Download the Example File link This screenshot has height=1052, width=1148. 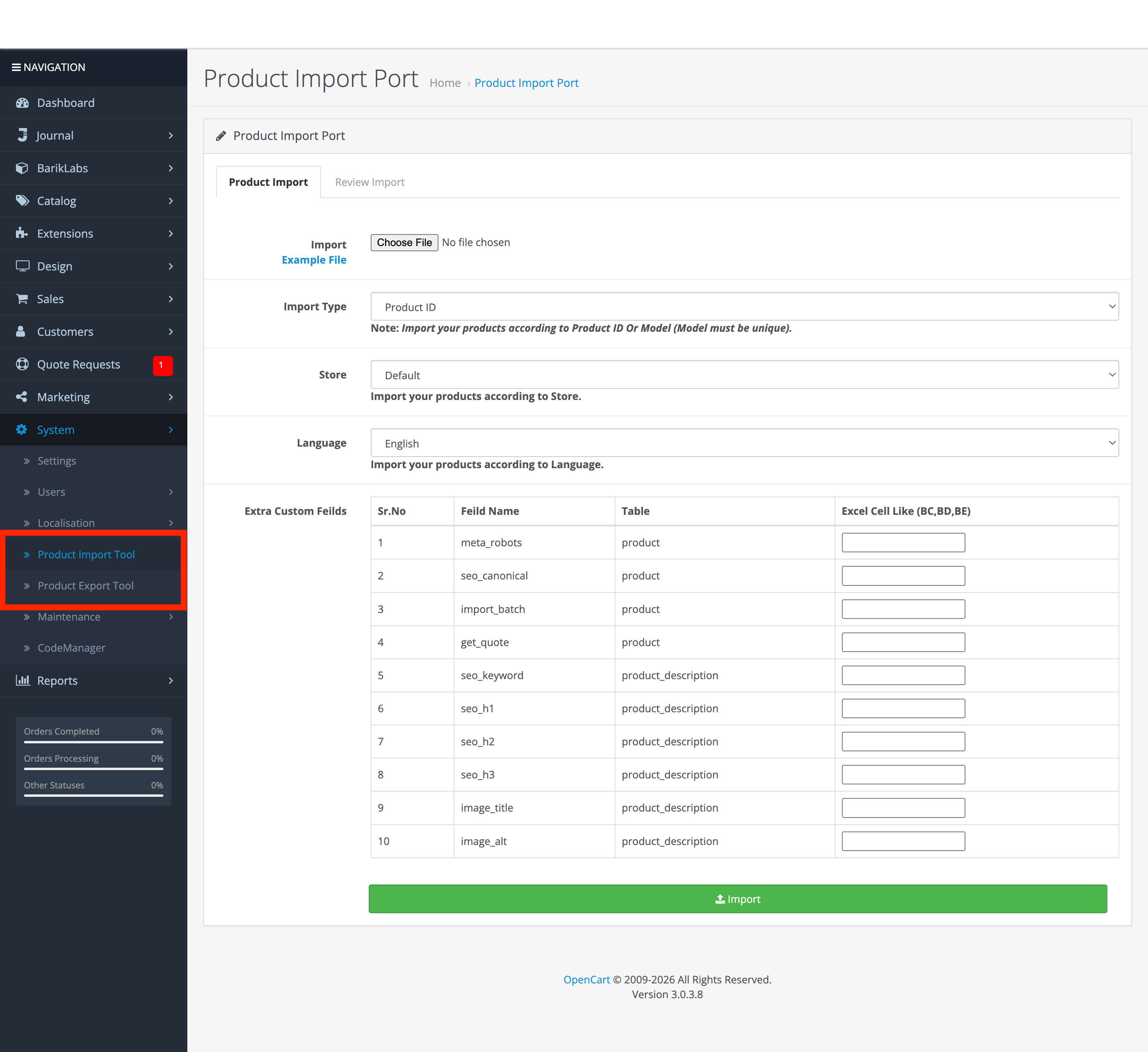(314, 260)
